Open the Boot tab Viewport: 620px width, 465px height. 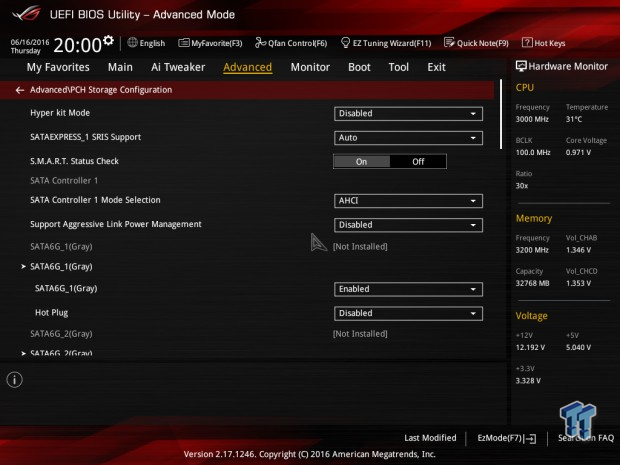point(359,67)
